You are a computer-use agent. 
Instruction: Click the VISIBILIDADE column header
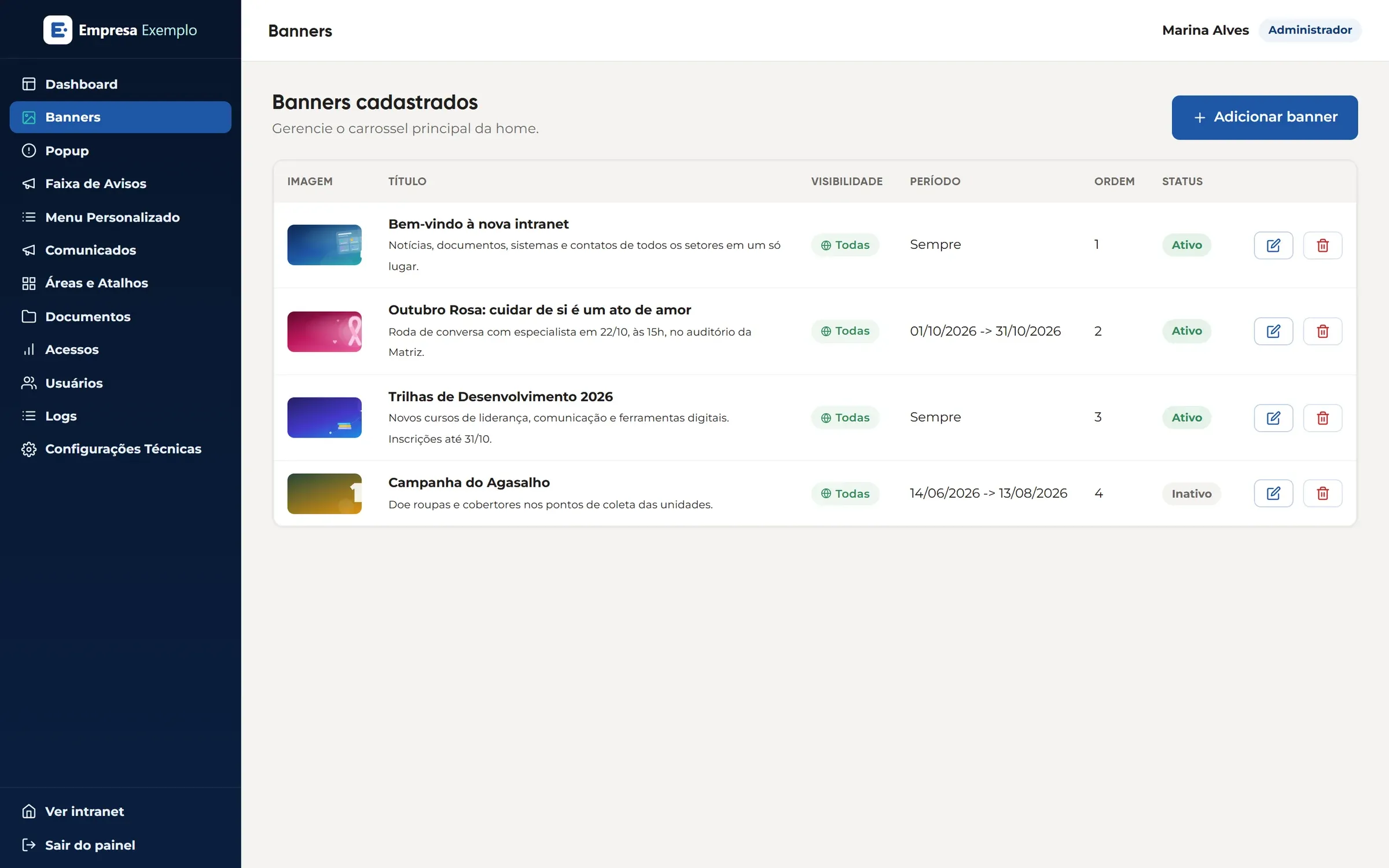click(847, 181)
